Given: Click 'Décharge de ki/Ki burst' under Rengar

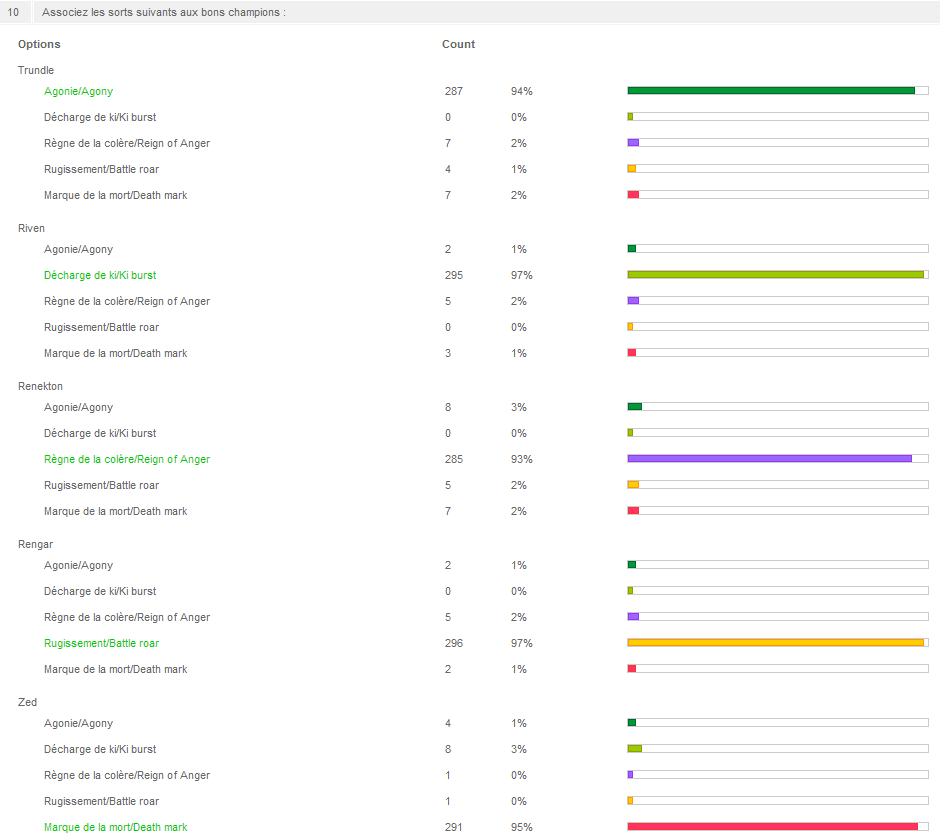Looking at the screenshot, I should (x=100, y=591).
